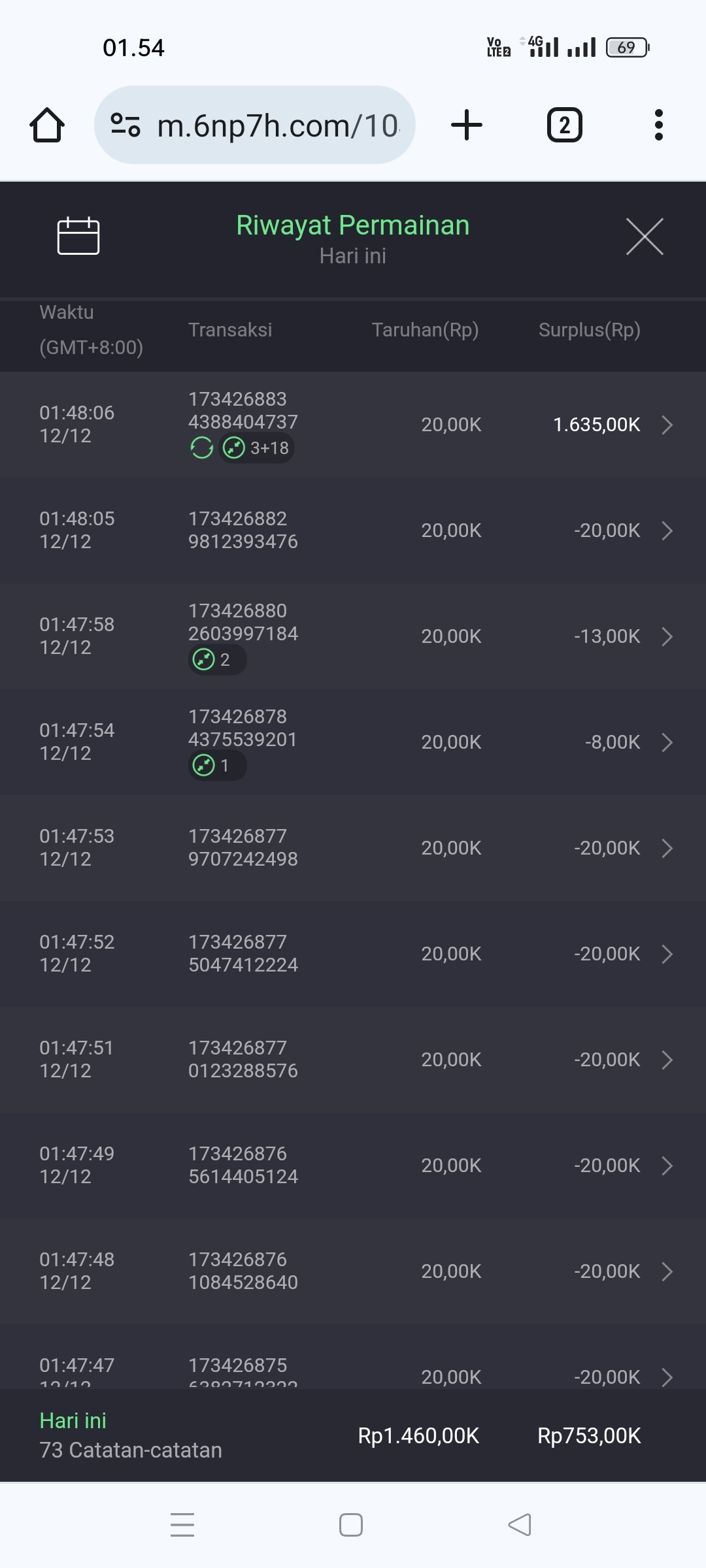Tap the badge labeled 2 on 01:47:58 record
The height and width of the screenshot is (1568, 706).
(x=217, y=660)
